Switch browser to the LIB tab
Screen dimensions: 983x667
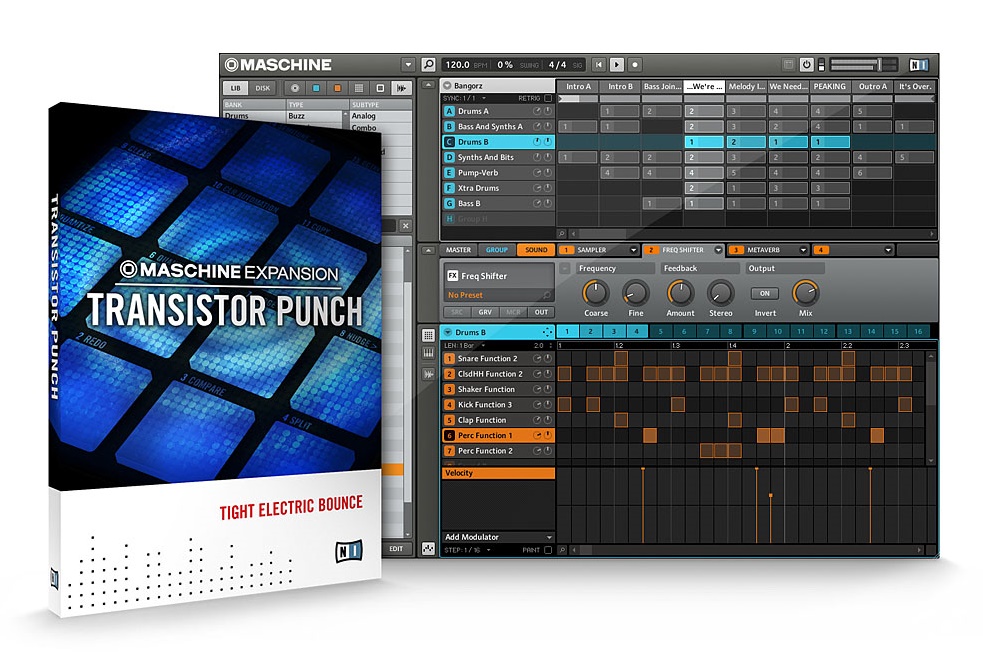point(235,88)
